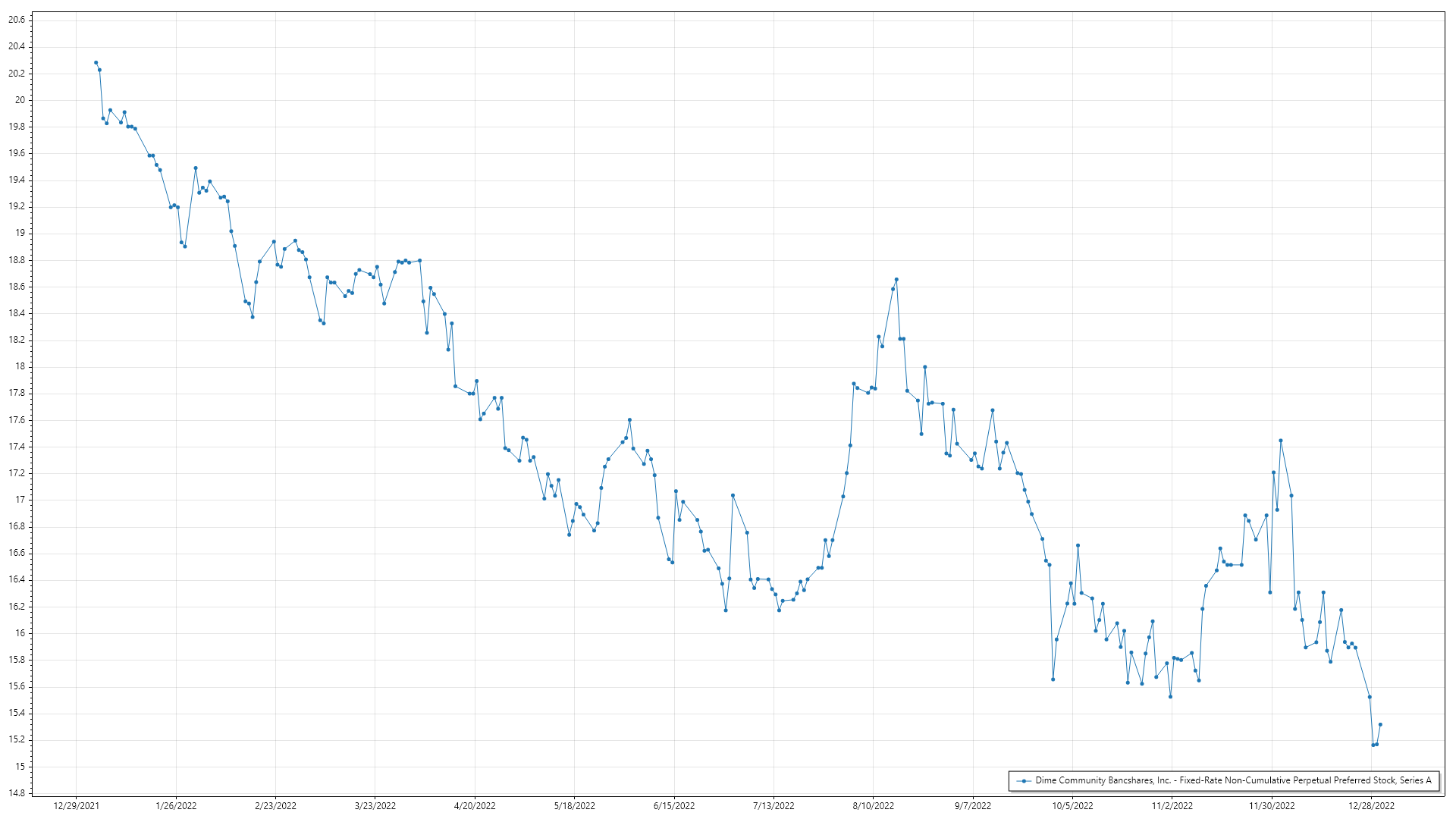This screenshot has width=1456, height=819.
Task: Click the first data point near 20.3
Action: point(96,62)
